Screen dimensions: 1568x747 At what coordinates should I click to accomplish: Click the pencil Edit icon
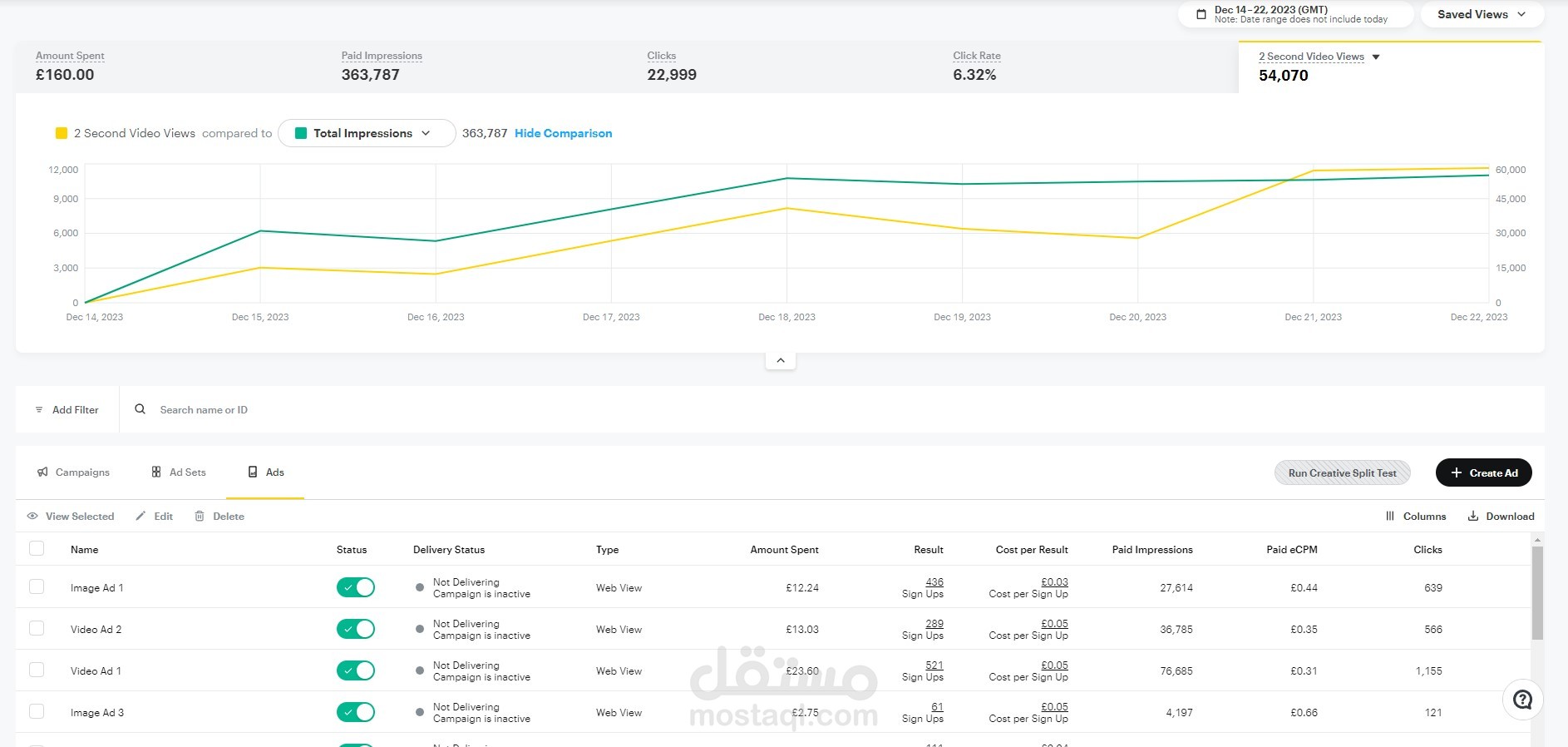coord(141,517)
